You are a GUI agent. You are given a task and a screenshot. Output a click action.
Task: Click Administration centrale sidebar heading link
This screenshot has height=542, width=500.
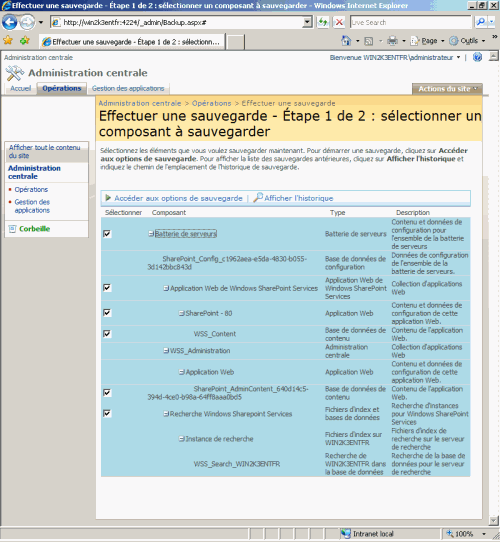click(x=34, y=172)
